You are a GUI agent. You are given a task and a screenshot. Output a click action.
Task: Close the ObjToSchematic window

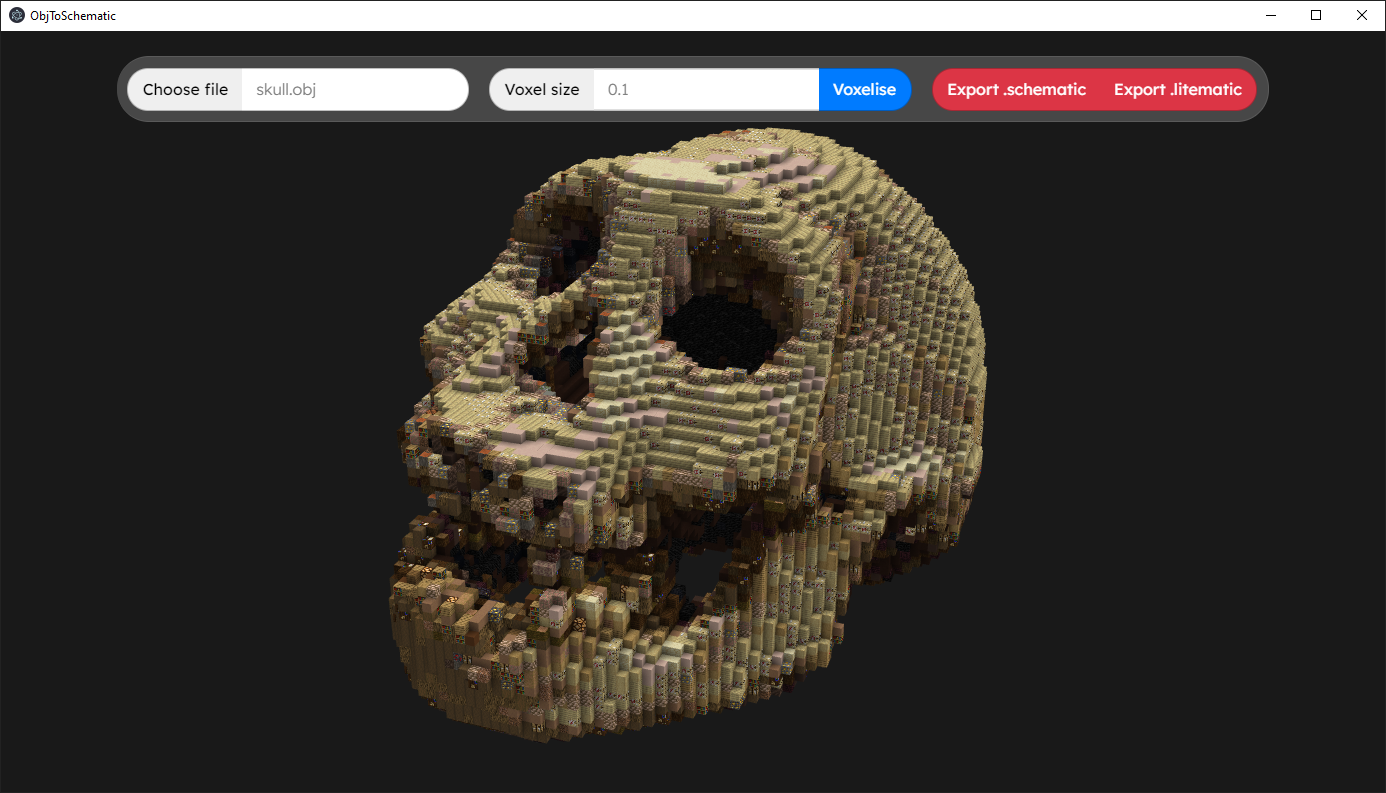1362,15
